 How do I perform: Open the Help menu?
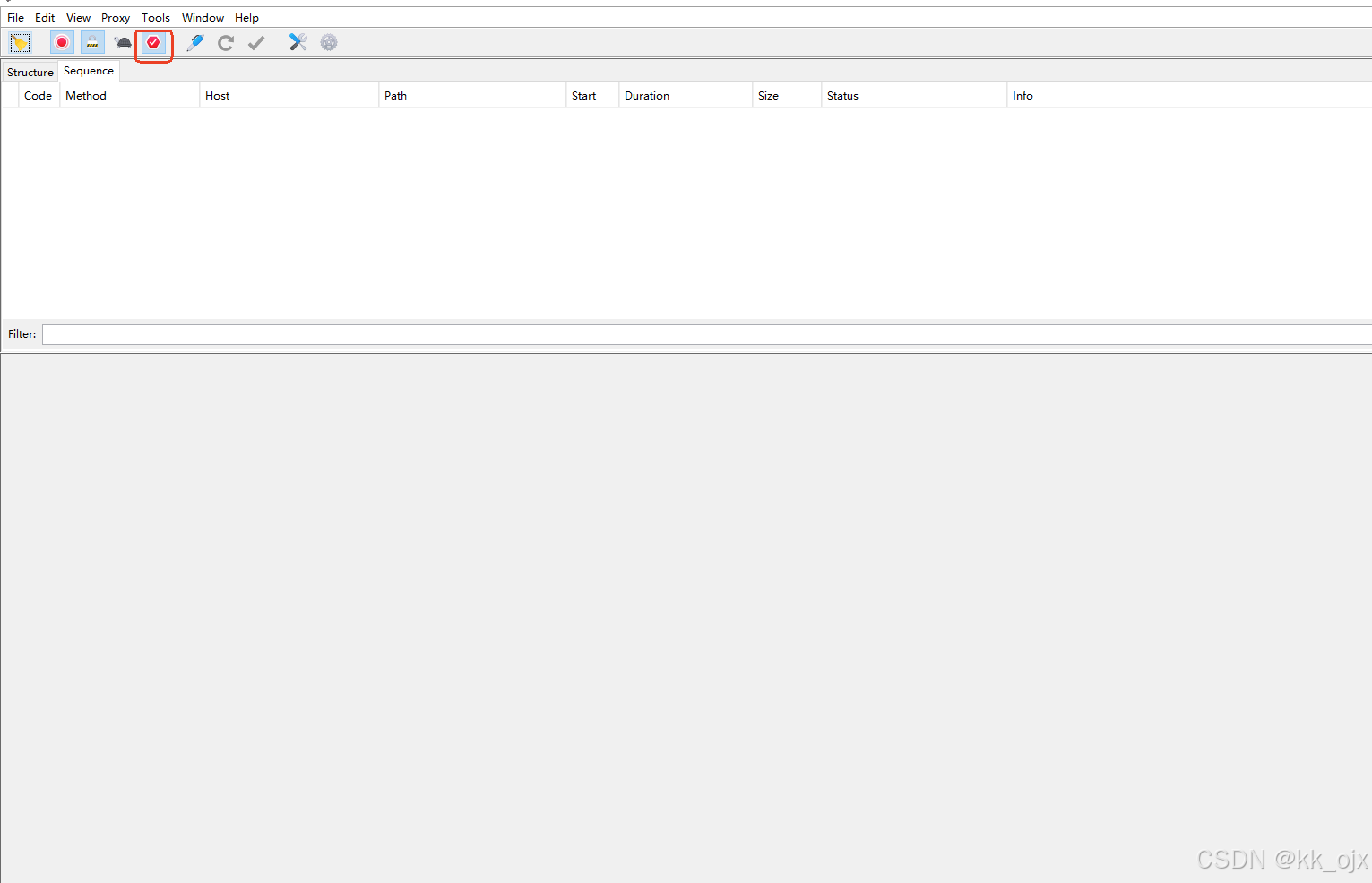tap(247, 17)
